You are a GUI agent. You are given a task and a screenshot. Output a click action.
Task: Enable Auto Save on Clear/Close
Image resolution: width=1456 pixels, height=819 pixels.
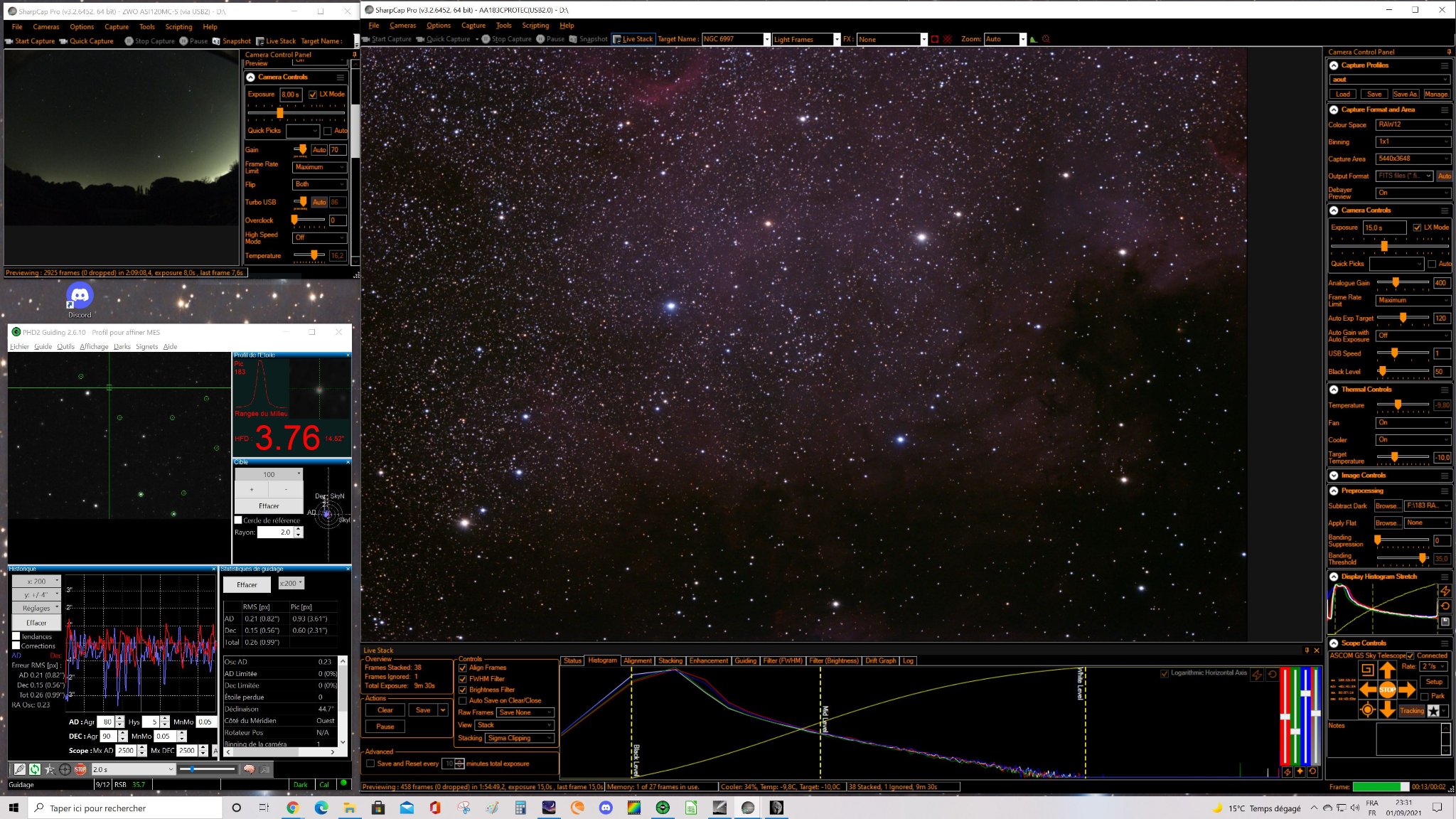coord(463,700)
